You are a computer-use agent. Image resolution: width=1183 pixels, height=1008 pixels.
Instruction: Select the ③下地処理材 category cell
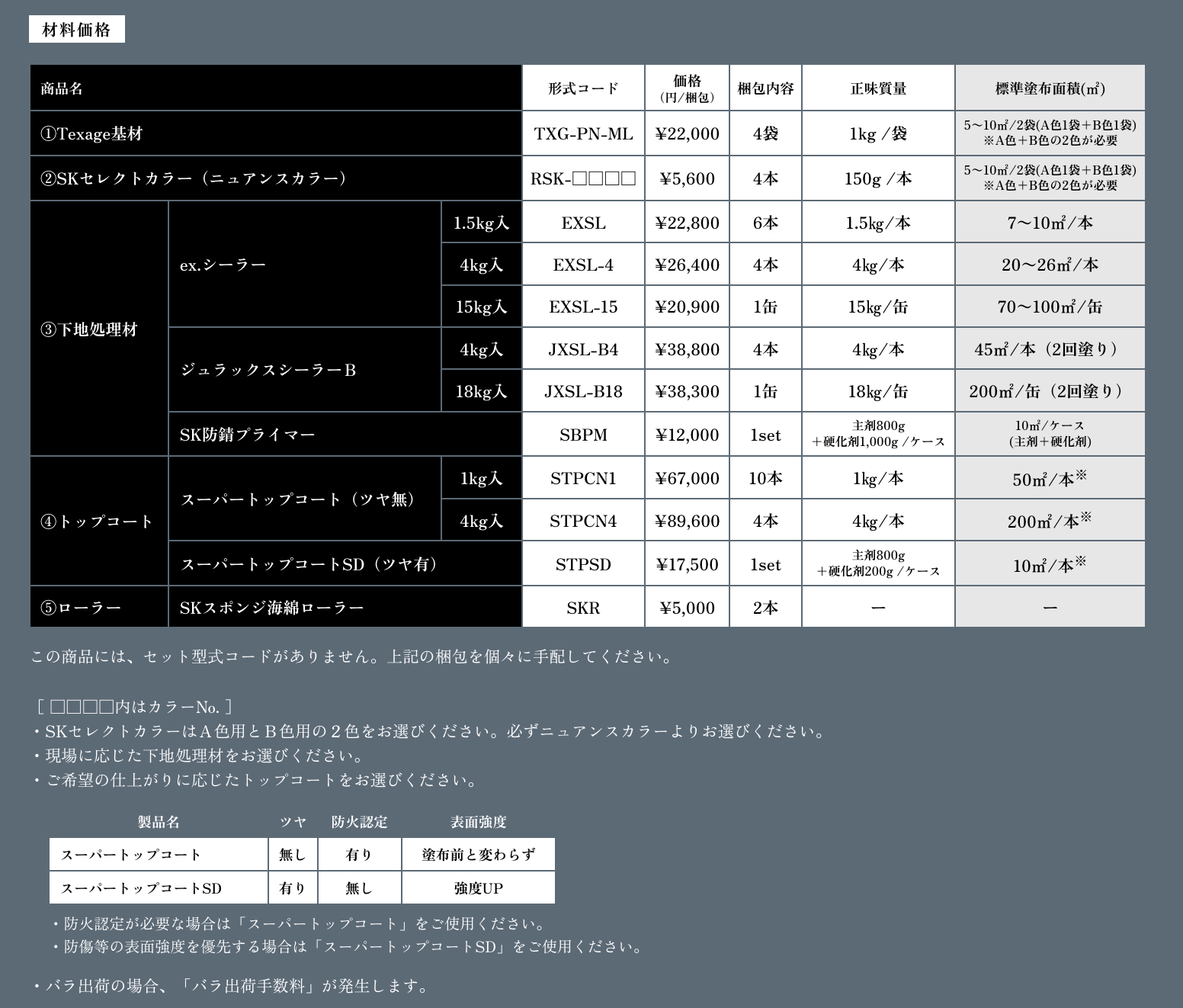(89, 329)
